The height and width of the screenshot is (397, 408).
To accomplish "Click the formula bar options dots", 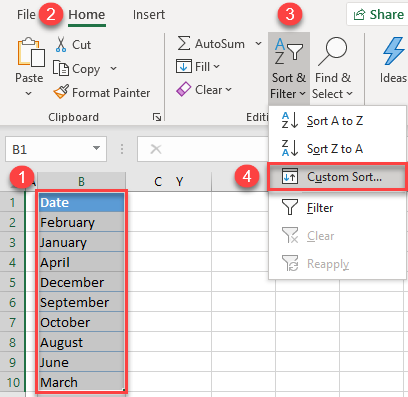I will 122,149.
